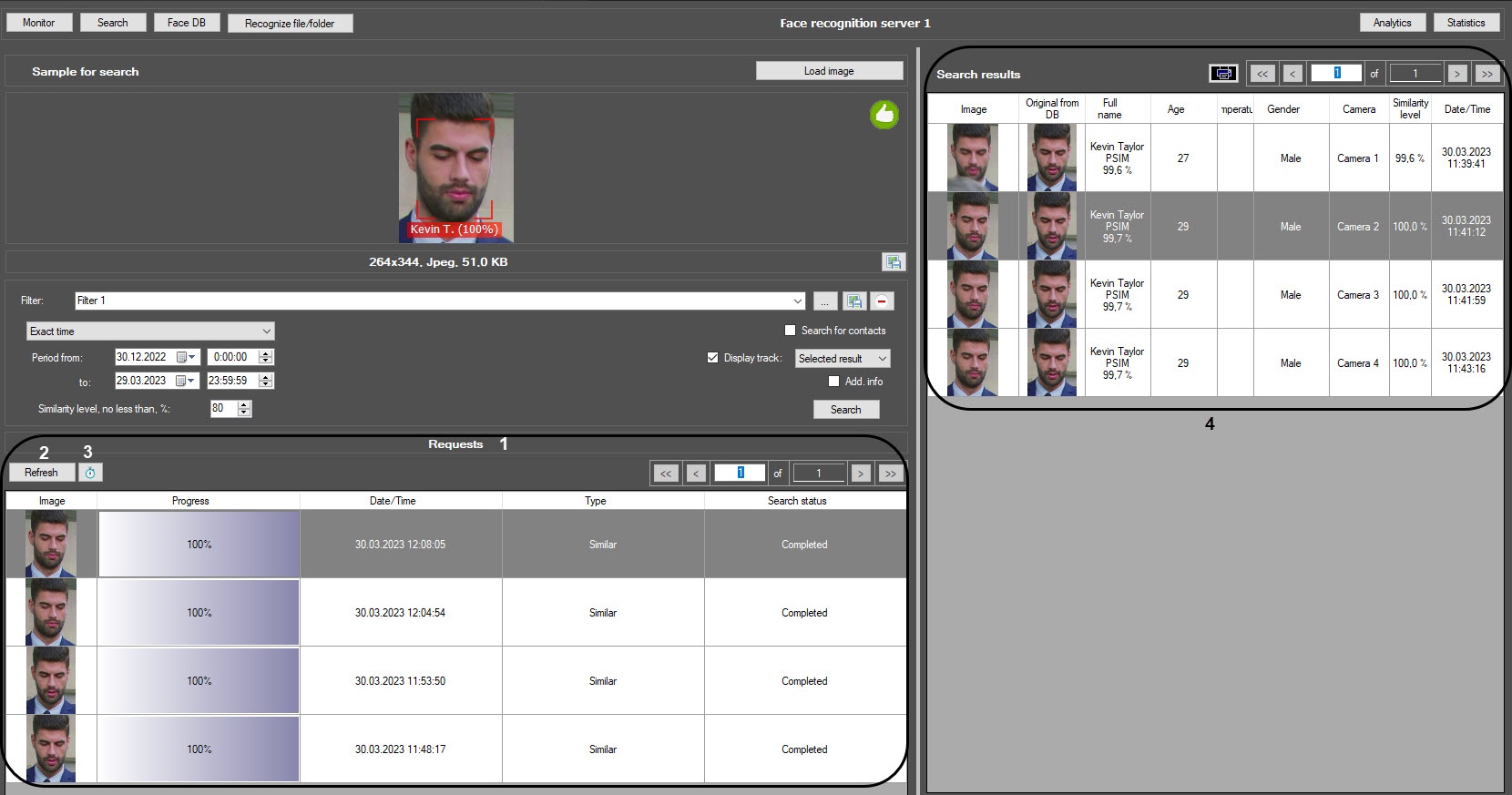
Task: Sort results by the Full name column header
Action: [1109, 109]
